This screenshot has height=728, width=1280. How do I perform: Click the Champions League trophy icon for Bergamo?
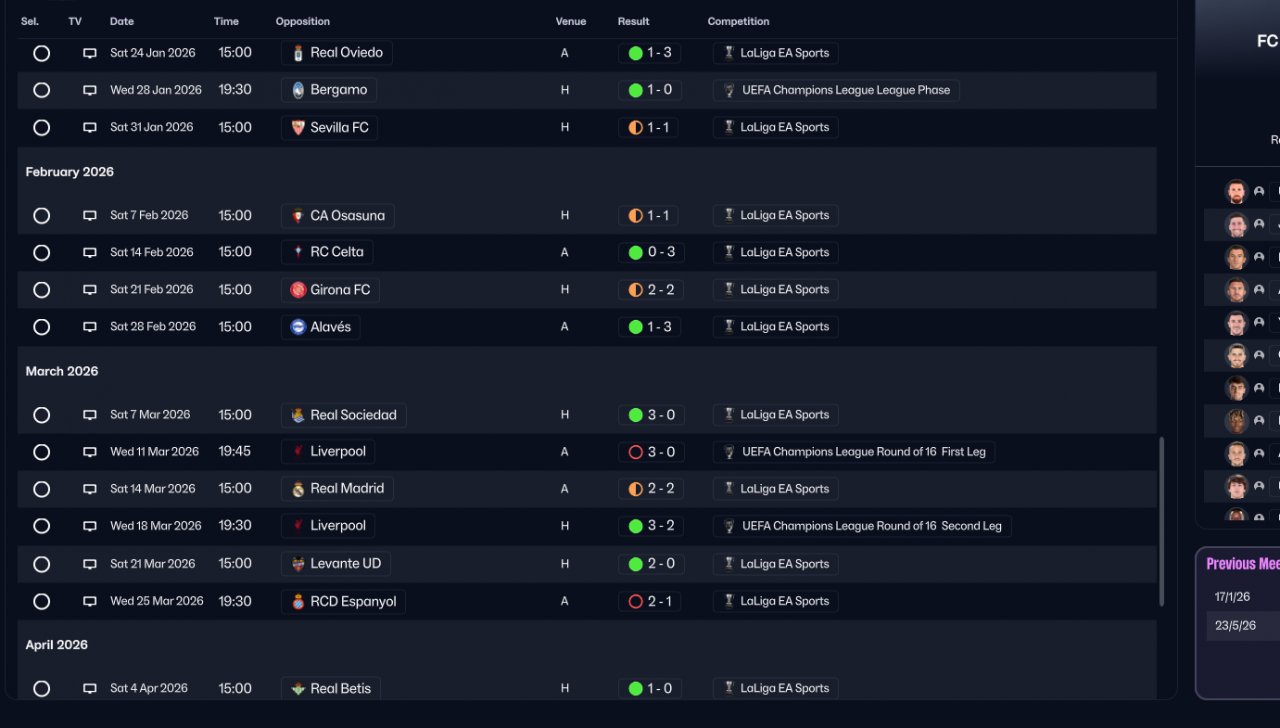pos(729,90)
